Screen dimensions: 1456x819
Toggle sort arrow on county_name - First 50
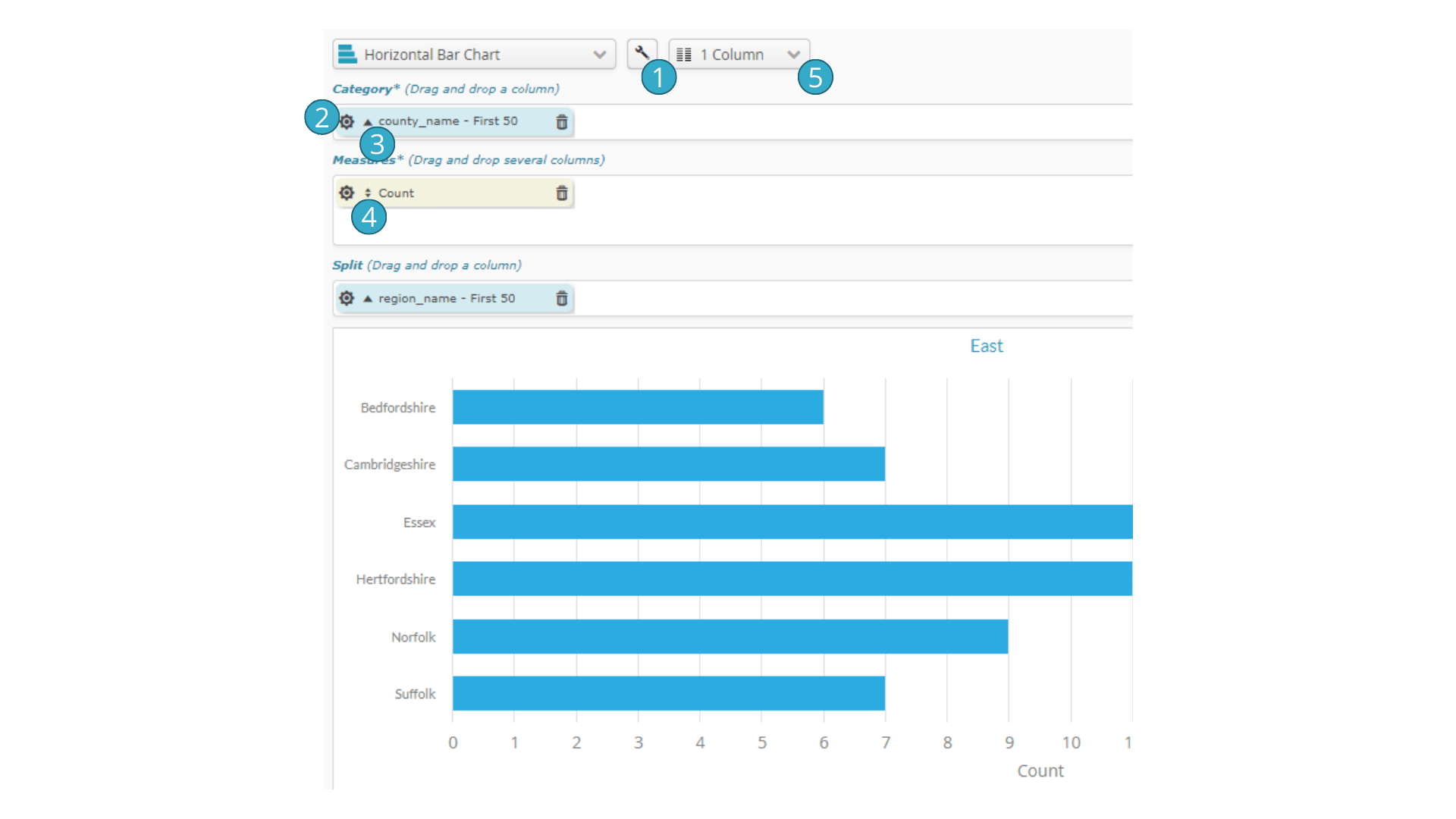coord(368,122)
